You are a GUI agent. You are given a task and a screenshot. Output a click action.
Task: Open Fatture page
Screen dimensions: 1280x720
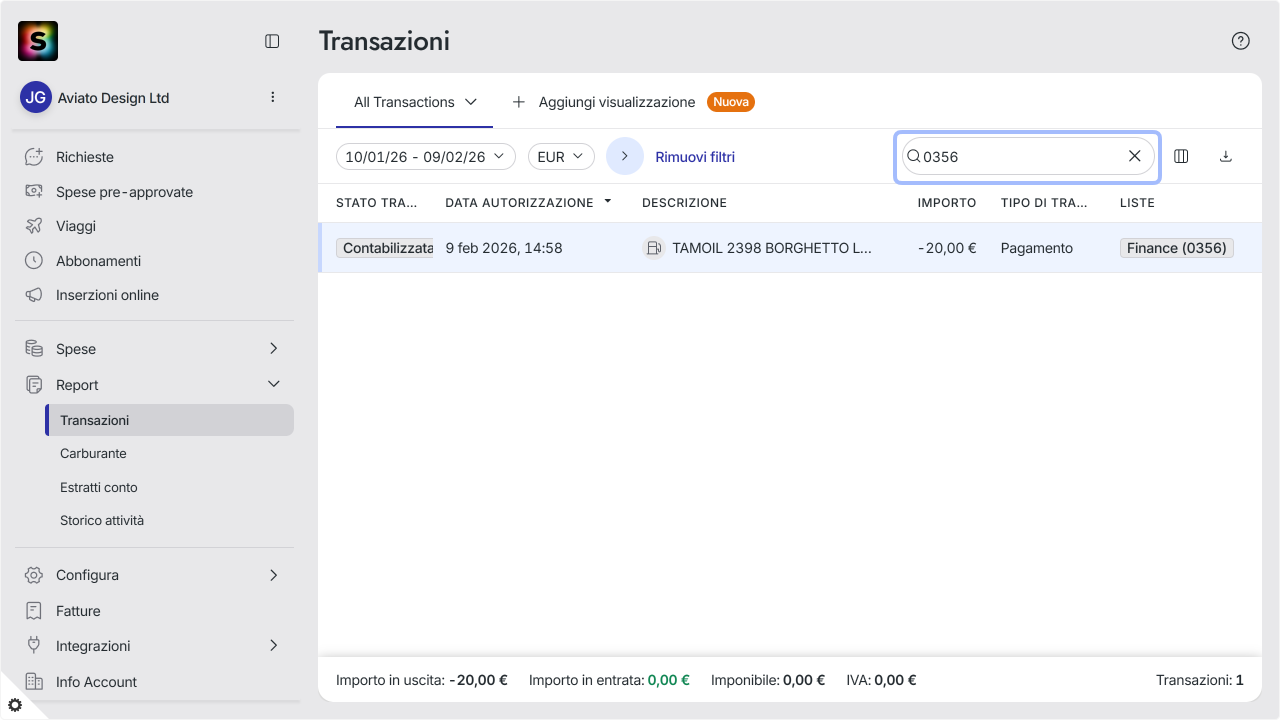click(x=78, y=611)
